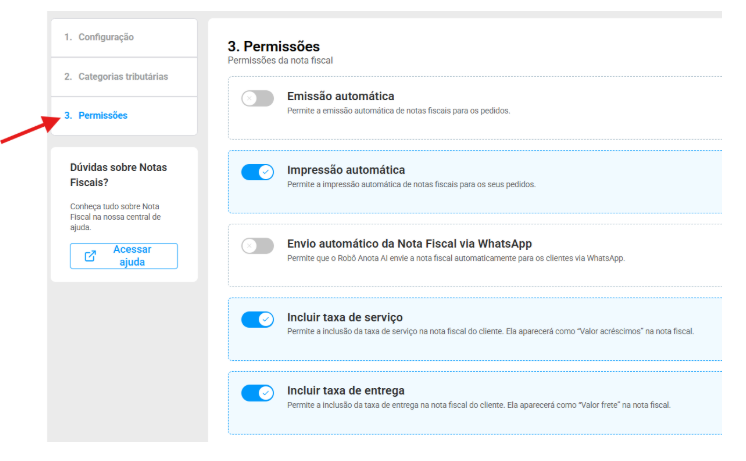
Task: Turn on Envio automático via WhatsApp toggle
Action: pyautogui.click(x=257, y=245)
